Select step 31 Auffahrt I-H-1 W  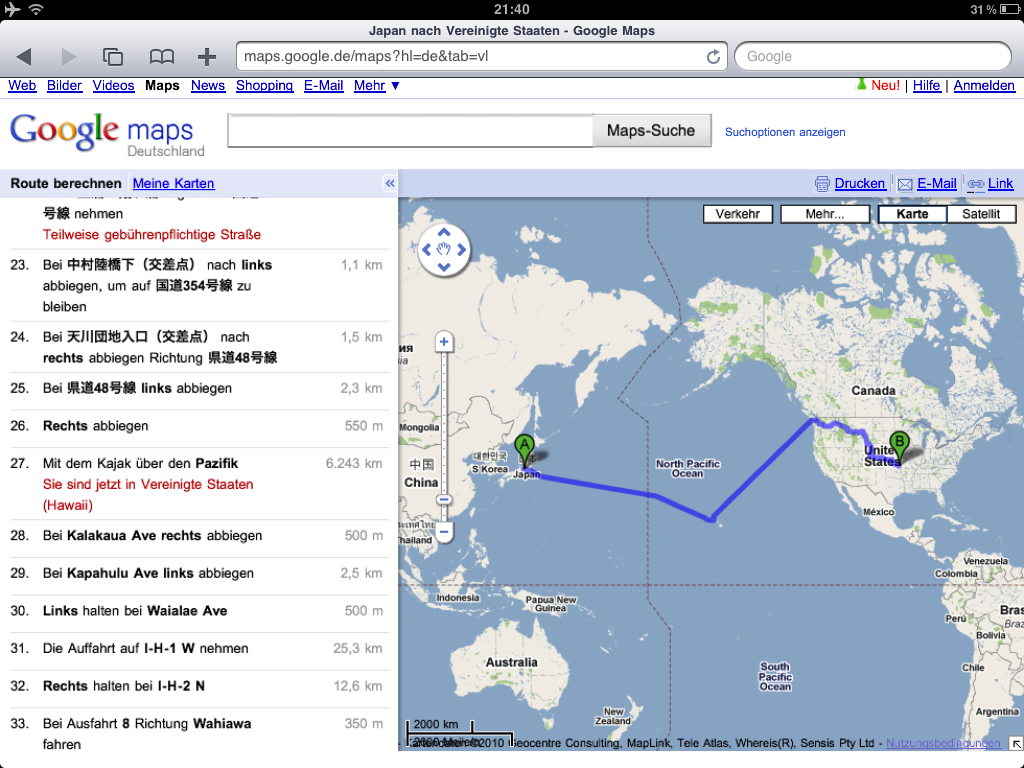coord(199,648)
